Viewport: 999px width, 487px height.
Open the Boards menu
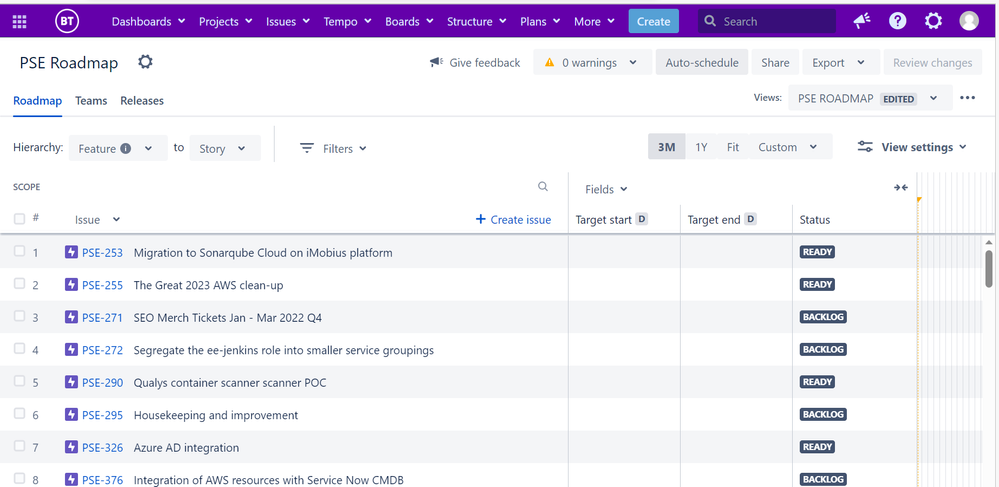(x=409, y=21)
